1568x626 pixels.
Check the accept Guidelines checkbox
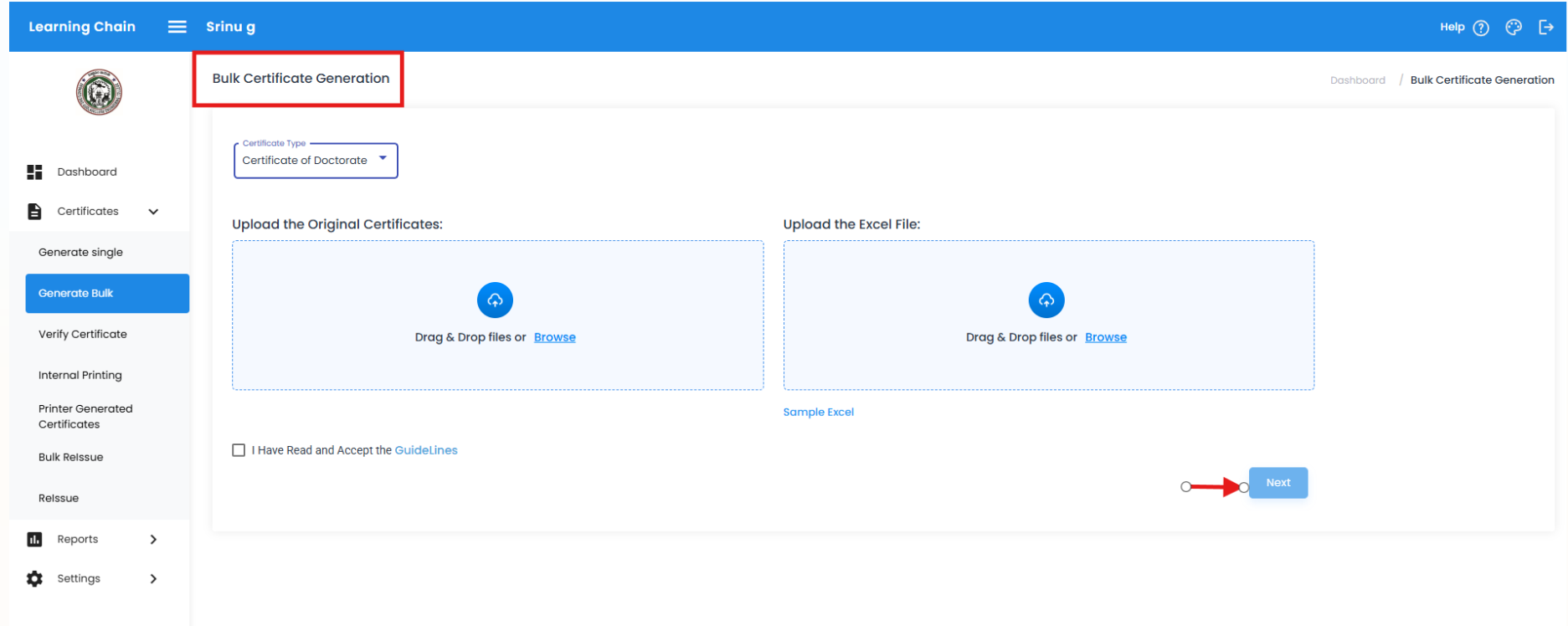point(239,450)
